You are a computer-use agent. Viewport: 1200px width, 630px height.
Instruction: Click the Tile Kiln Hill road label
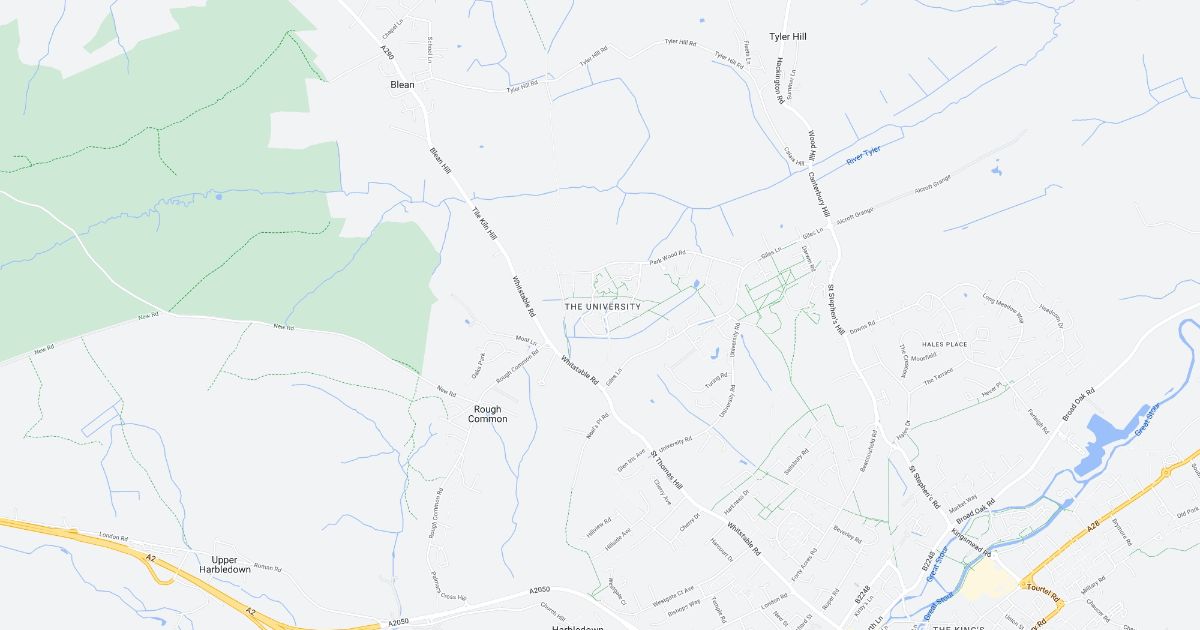[x=484, y=223]
